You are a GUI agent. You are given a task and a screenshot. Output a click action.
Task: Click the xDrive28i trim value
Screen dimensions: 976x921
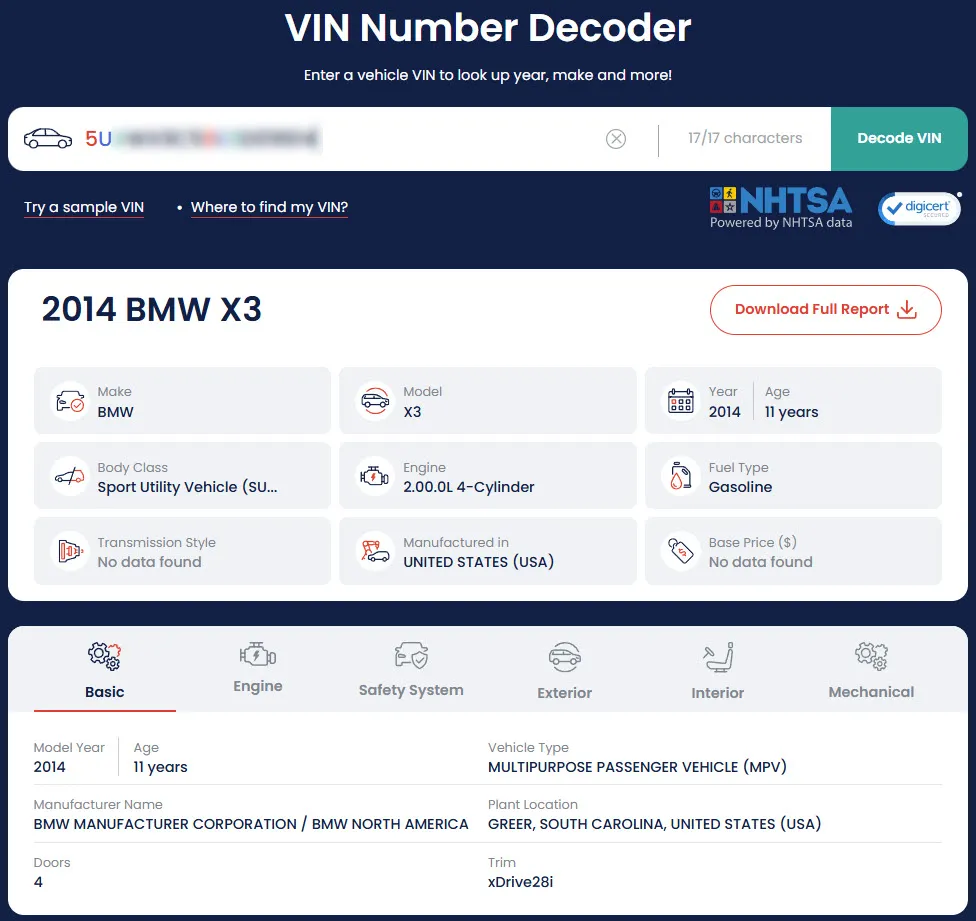click(520, 882)
